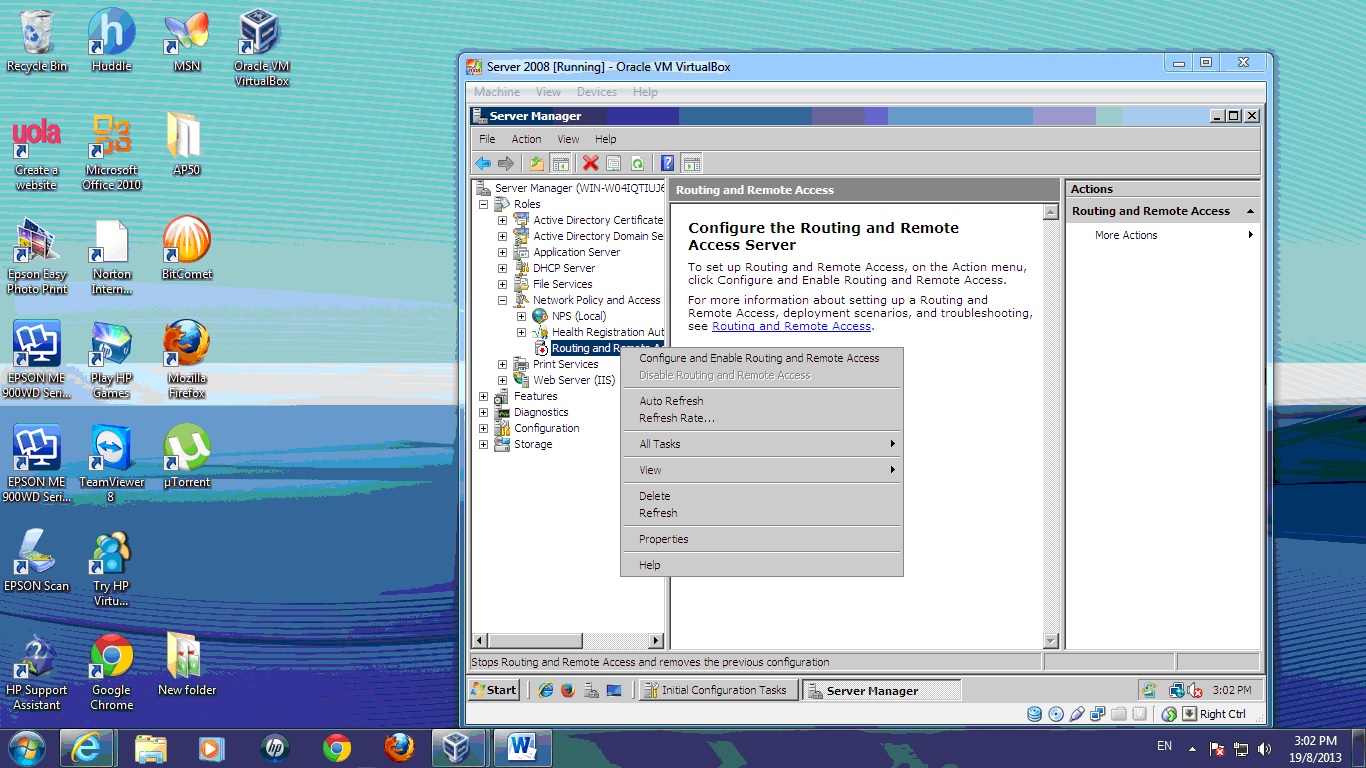
Task: Click the muted speaker icon in guest tray
Action: coord(1196,690)
